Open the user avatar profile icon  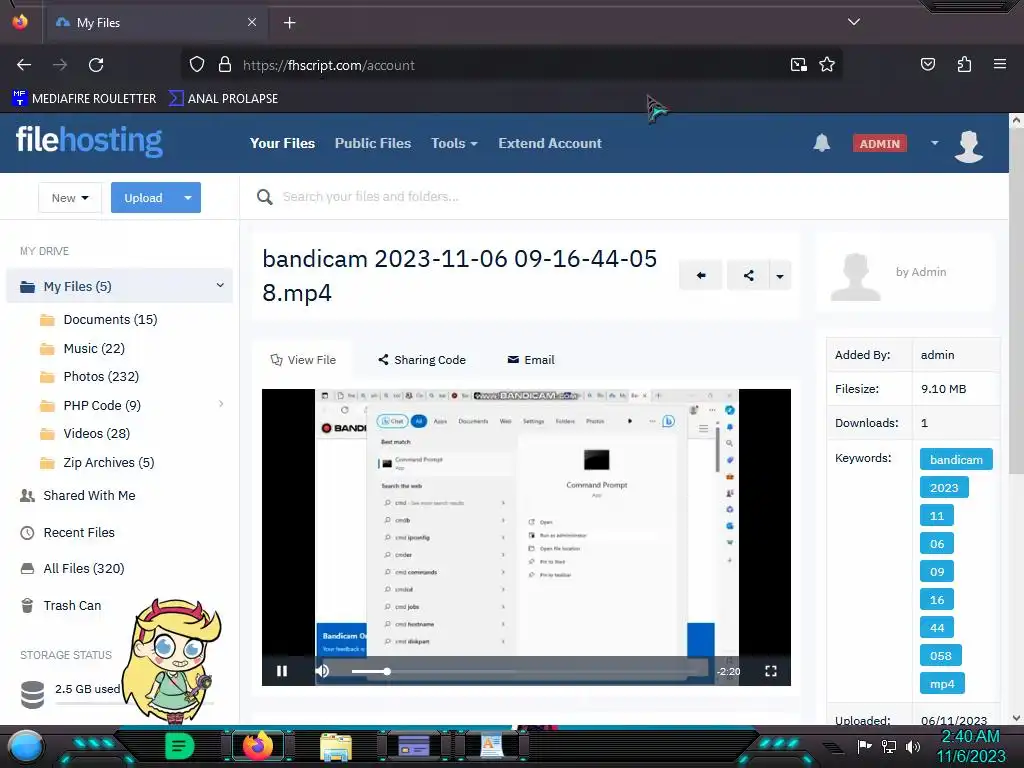[968, 145]
